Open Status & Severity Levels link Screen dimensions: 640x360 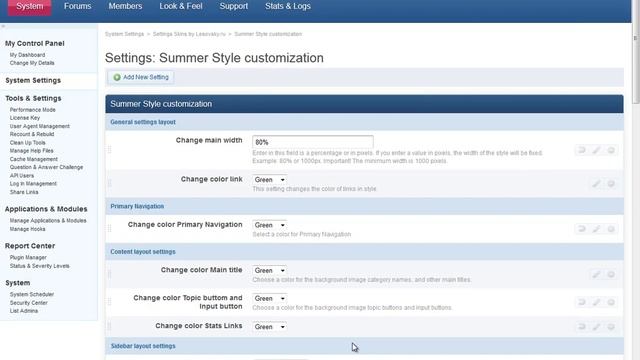click(40, 266)
